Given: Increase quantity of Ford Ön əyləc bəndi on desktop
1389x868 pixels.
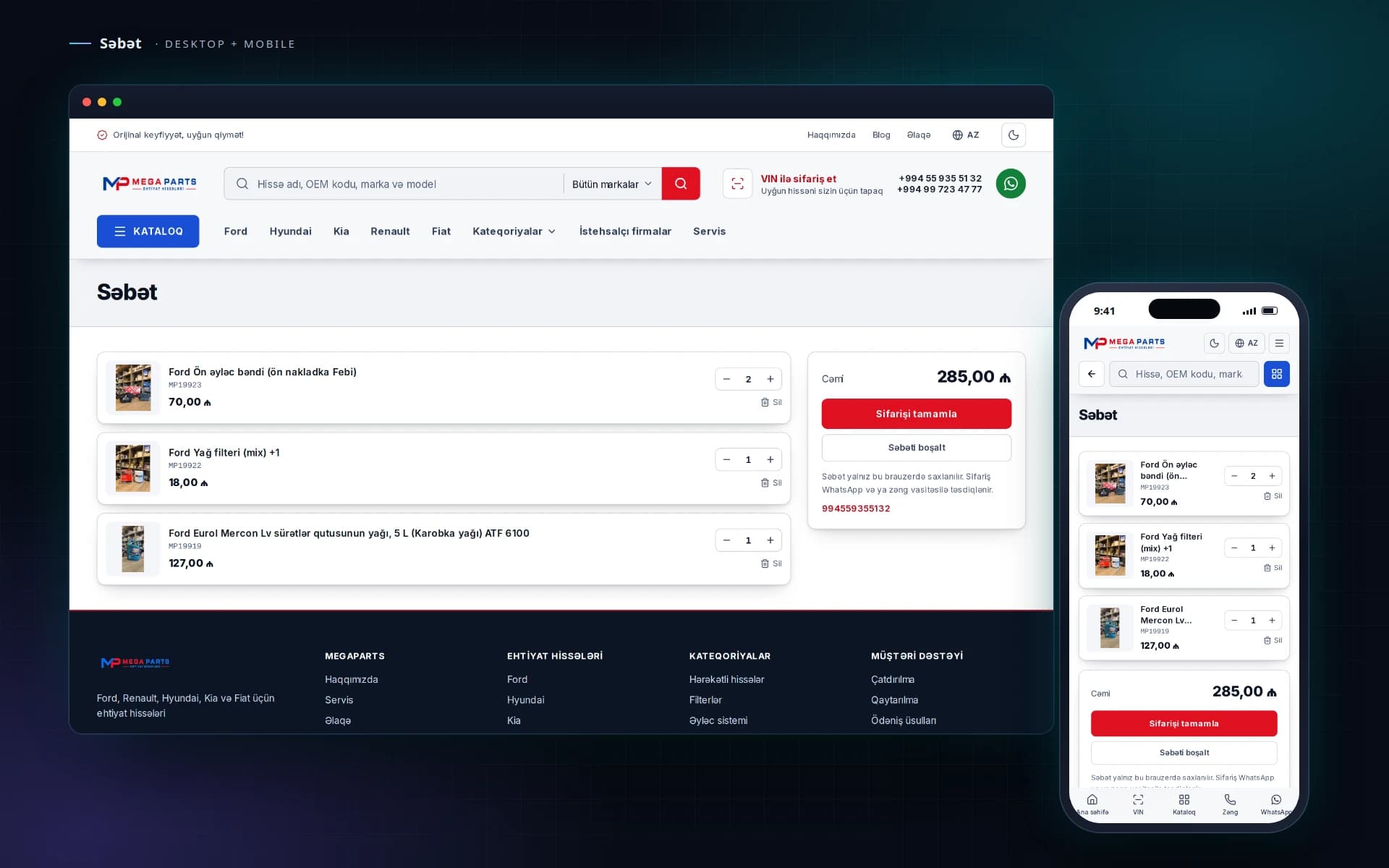Looking at the screenshot, I should tap(770, 379).
